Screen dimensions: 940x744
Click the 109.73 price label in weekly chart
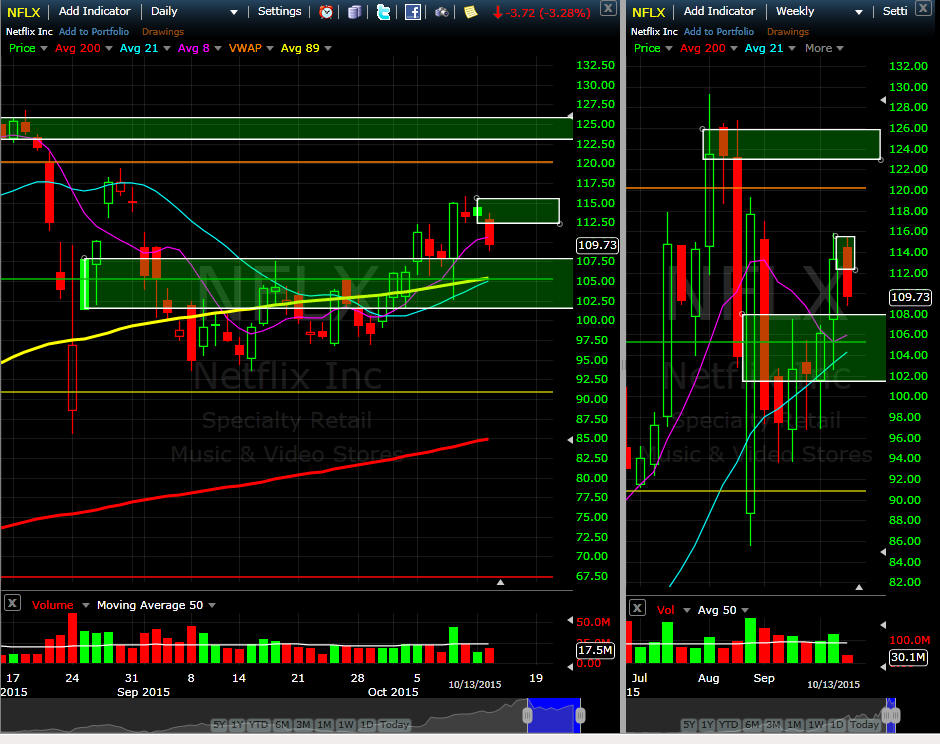(x=910, y=297)
